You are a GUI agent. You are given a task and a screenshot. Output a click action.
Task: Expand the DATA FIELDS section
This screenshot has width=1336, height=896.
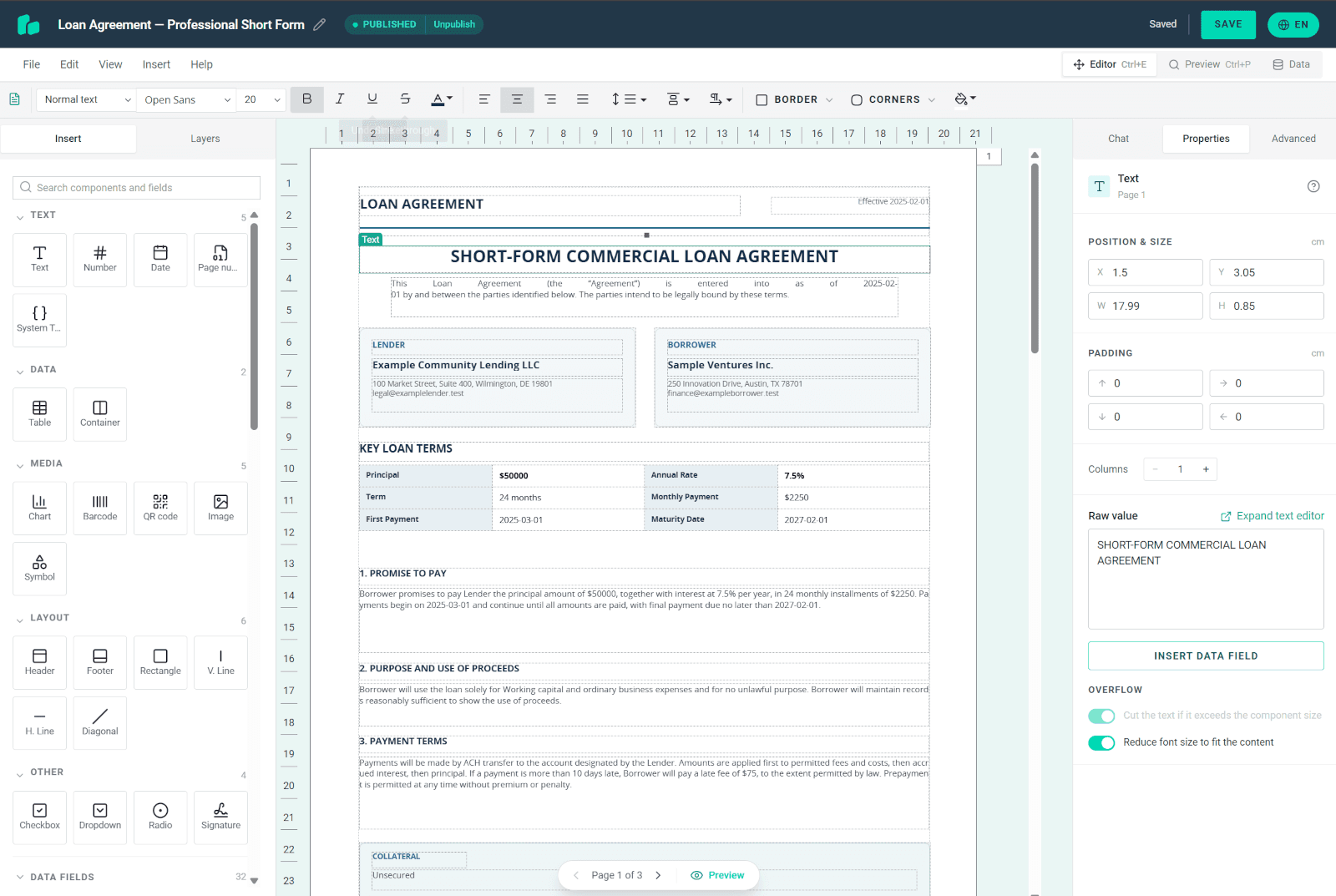coord(20,878)
